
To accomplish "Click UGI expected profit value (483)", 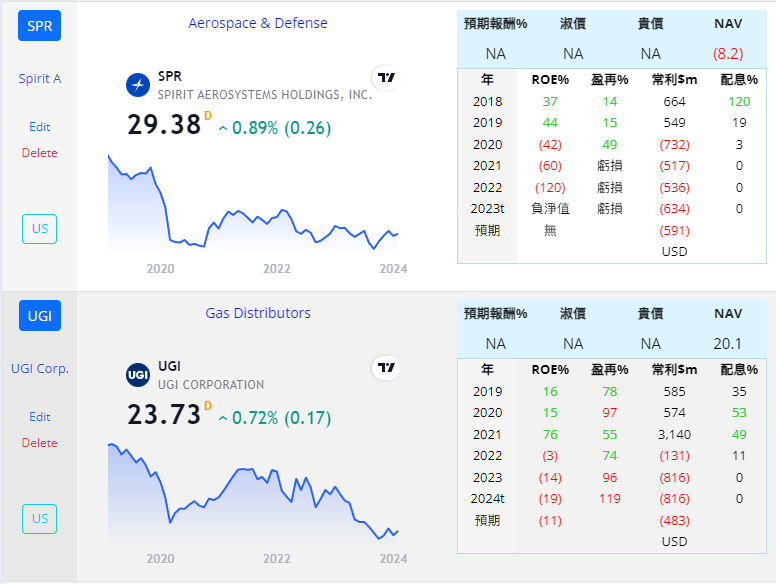I will 675,521.
